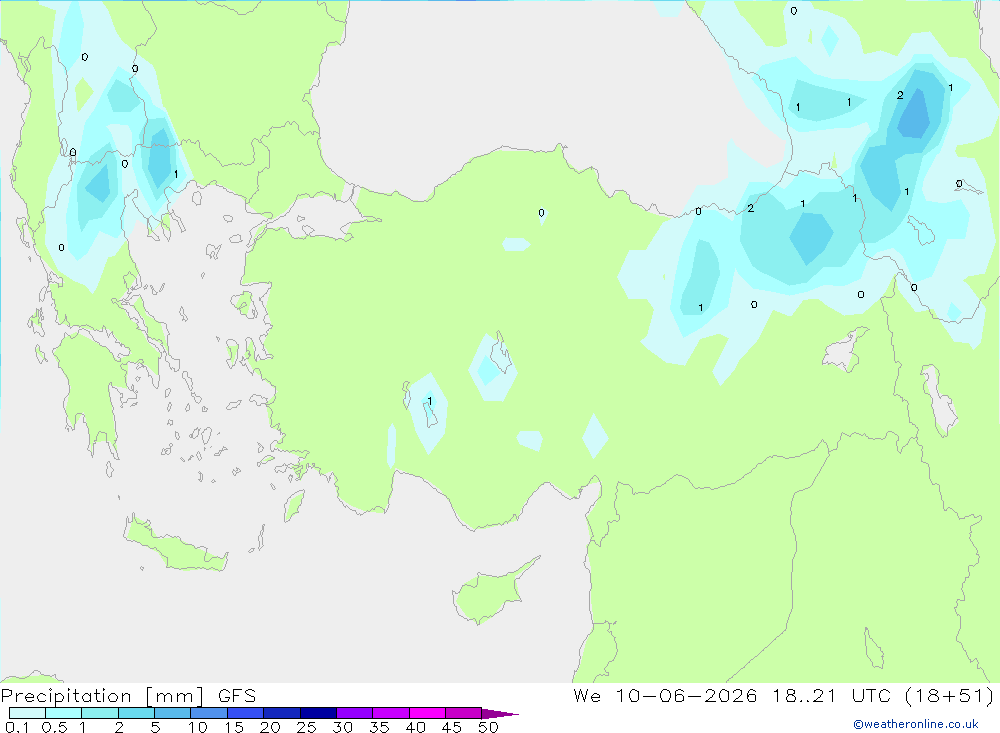Click the '10' legend scale label
Viewport: 1000px width, 733px height.
198,727
